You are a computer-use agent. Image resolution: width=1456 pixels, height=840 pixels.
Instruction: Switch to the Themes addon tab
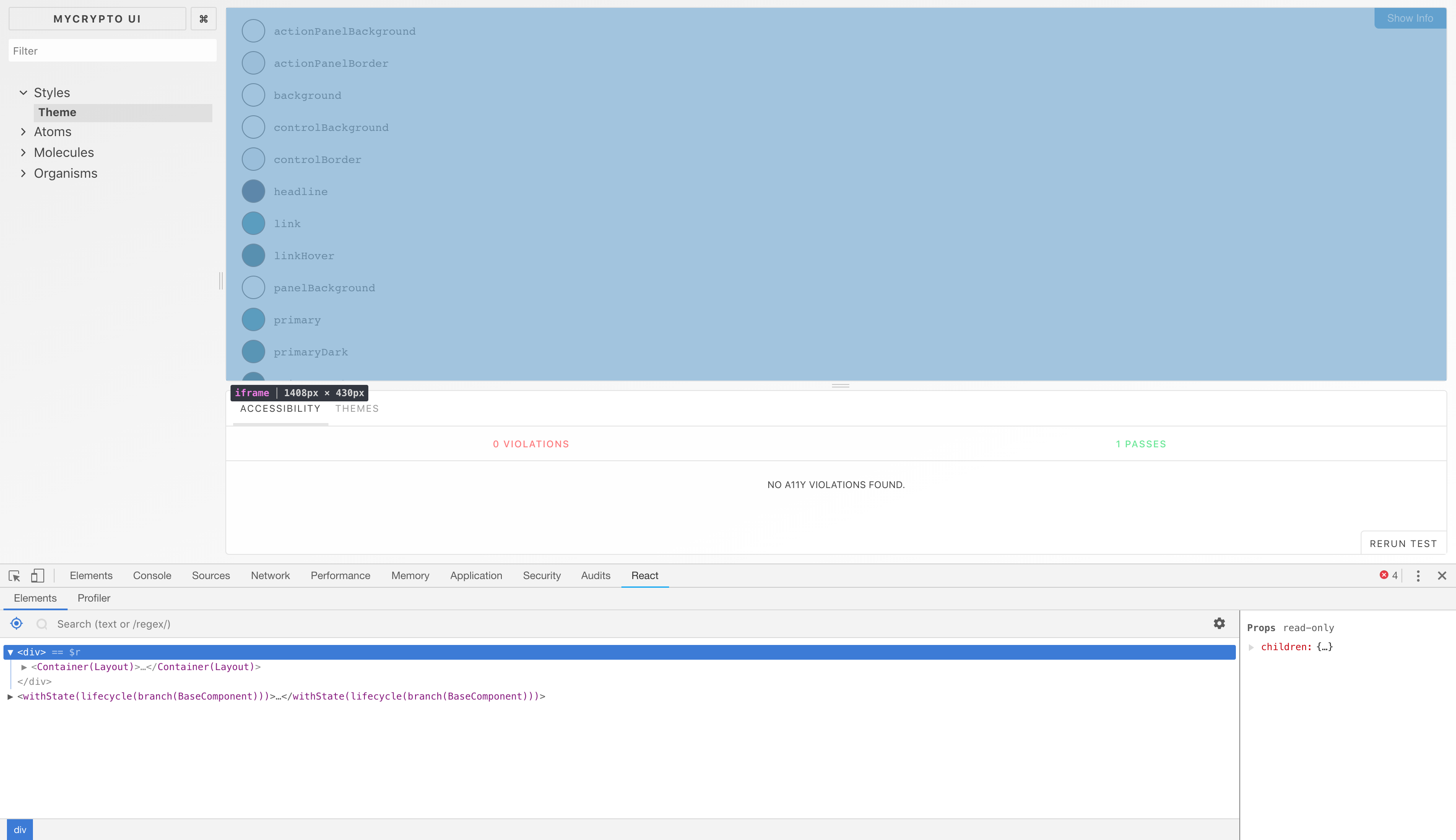357,408
